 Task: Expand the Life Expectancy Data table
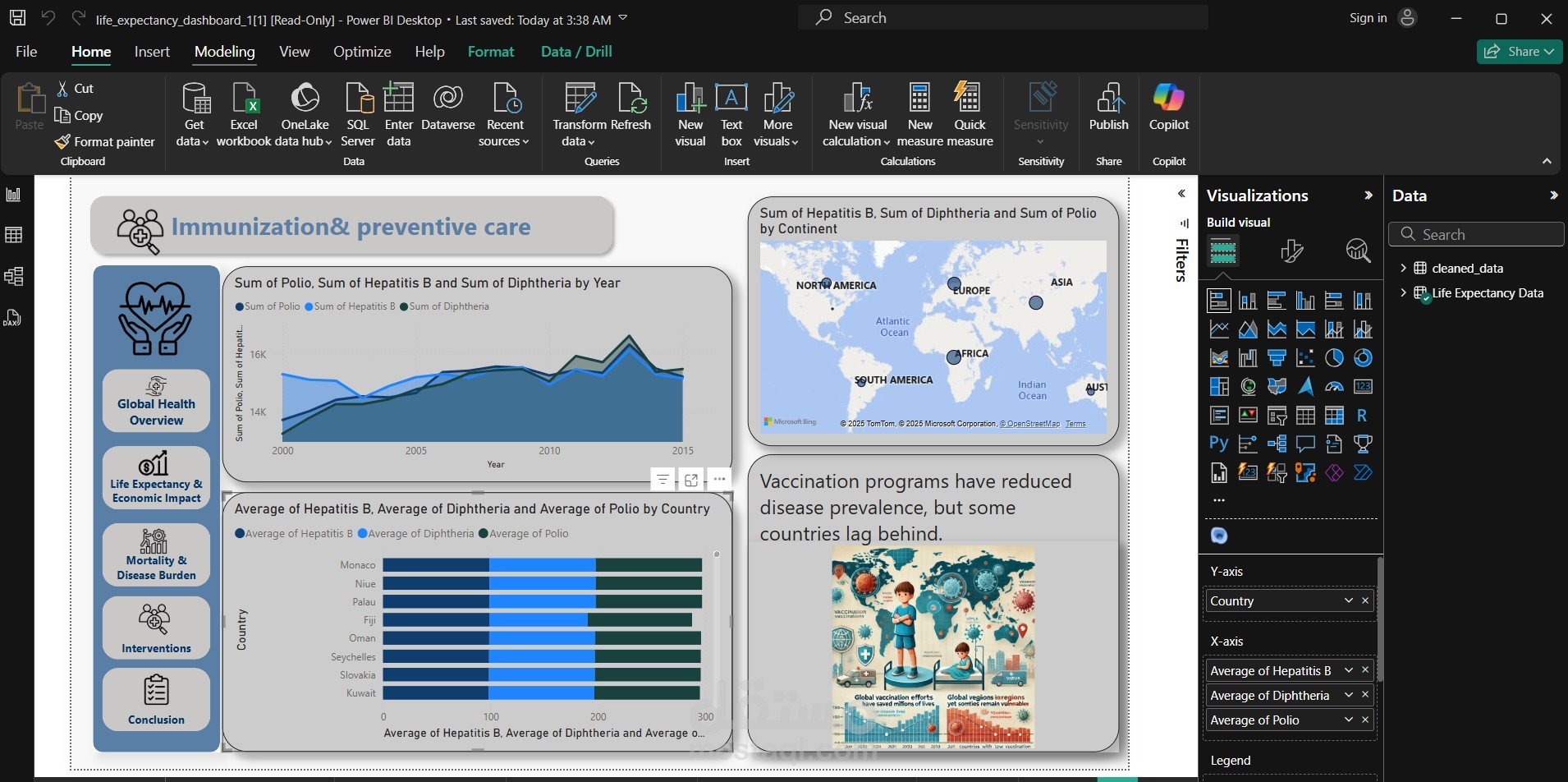coord(1403,292)
